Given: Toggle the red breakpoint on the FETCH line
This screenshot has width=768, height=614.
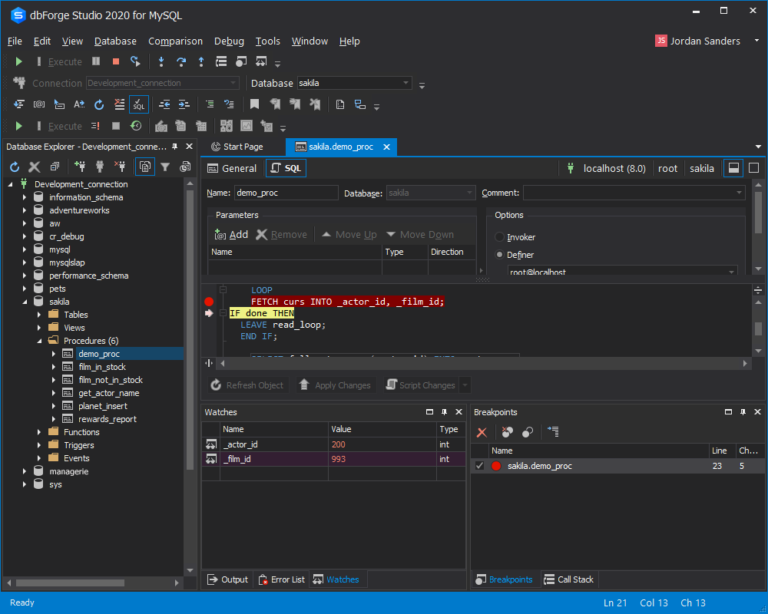Looking at the screenshot, I should 209,302.
